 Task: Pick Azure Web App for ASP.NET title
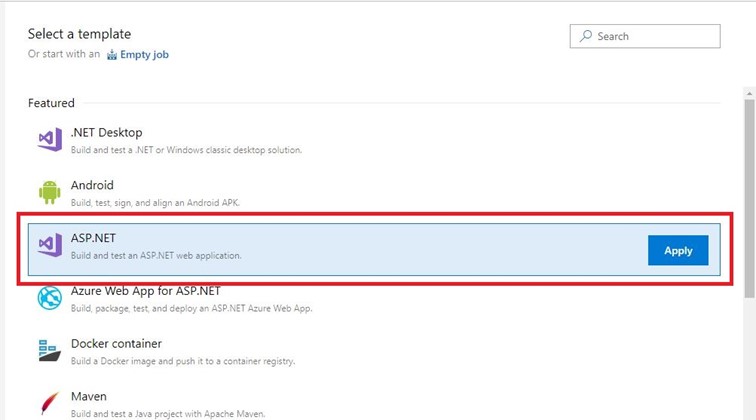coord(146,291)
